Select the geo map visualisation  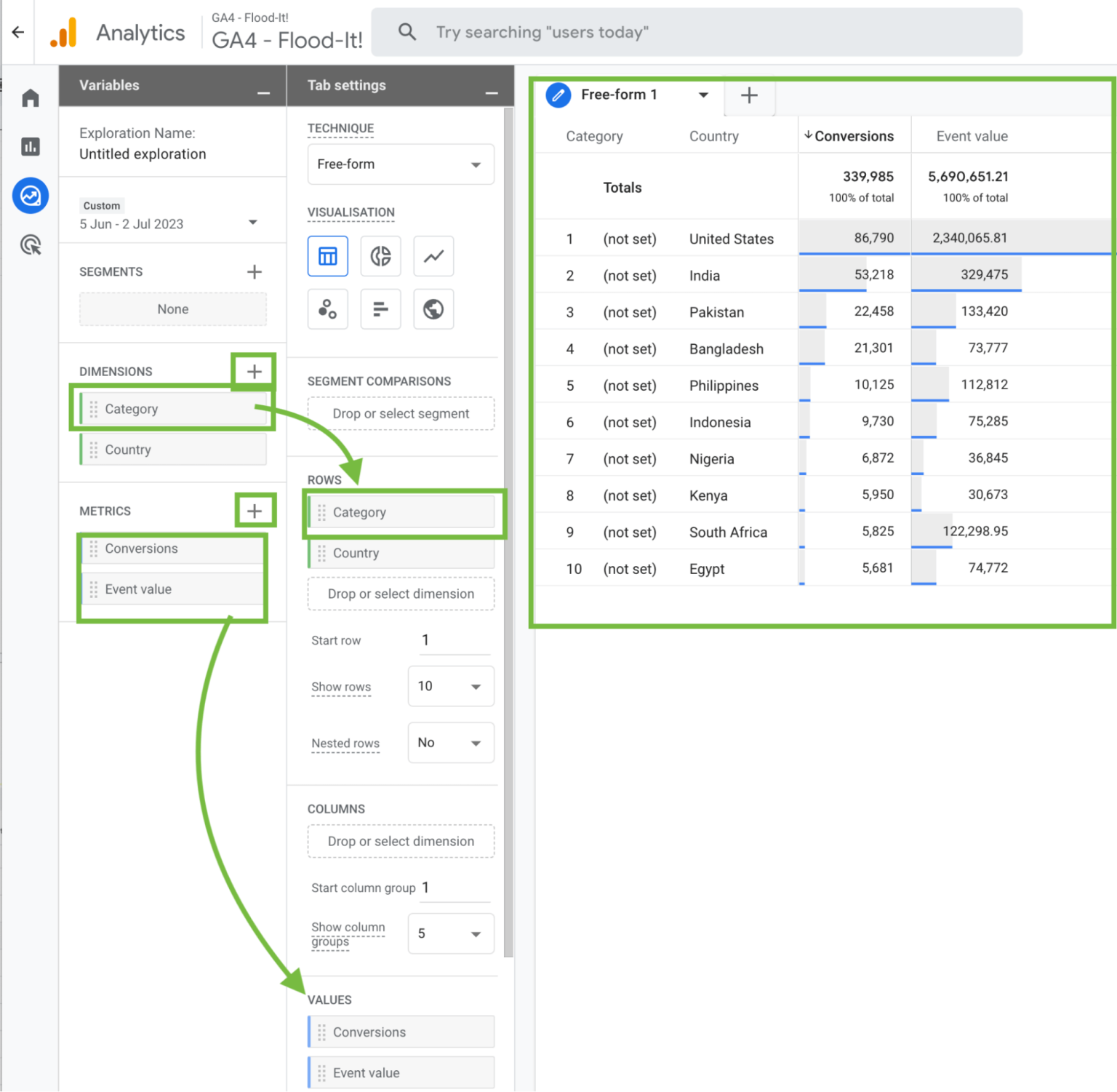click(433, 309)
